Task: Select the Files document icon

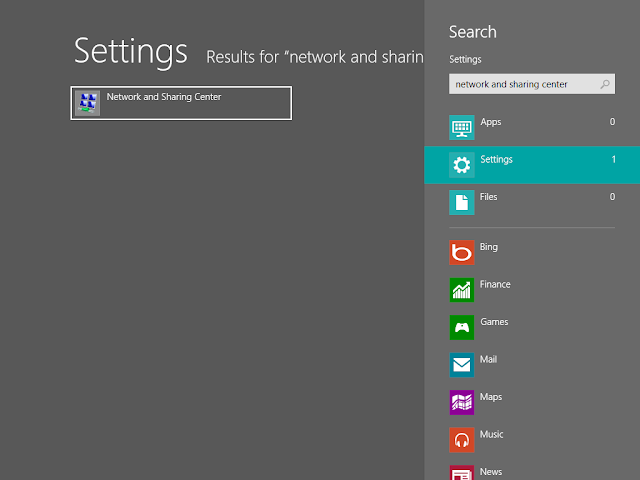Action: pos(462,202)
